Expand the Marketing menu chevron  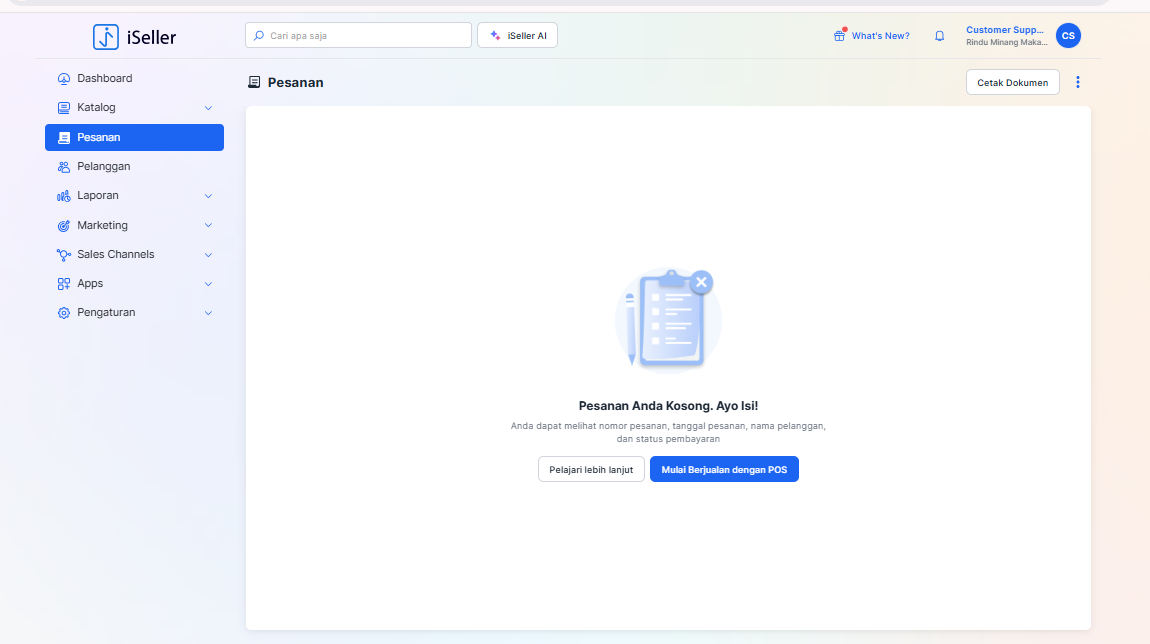pos(208,226)
